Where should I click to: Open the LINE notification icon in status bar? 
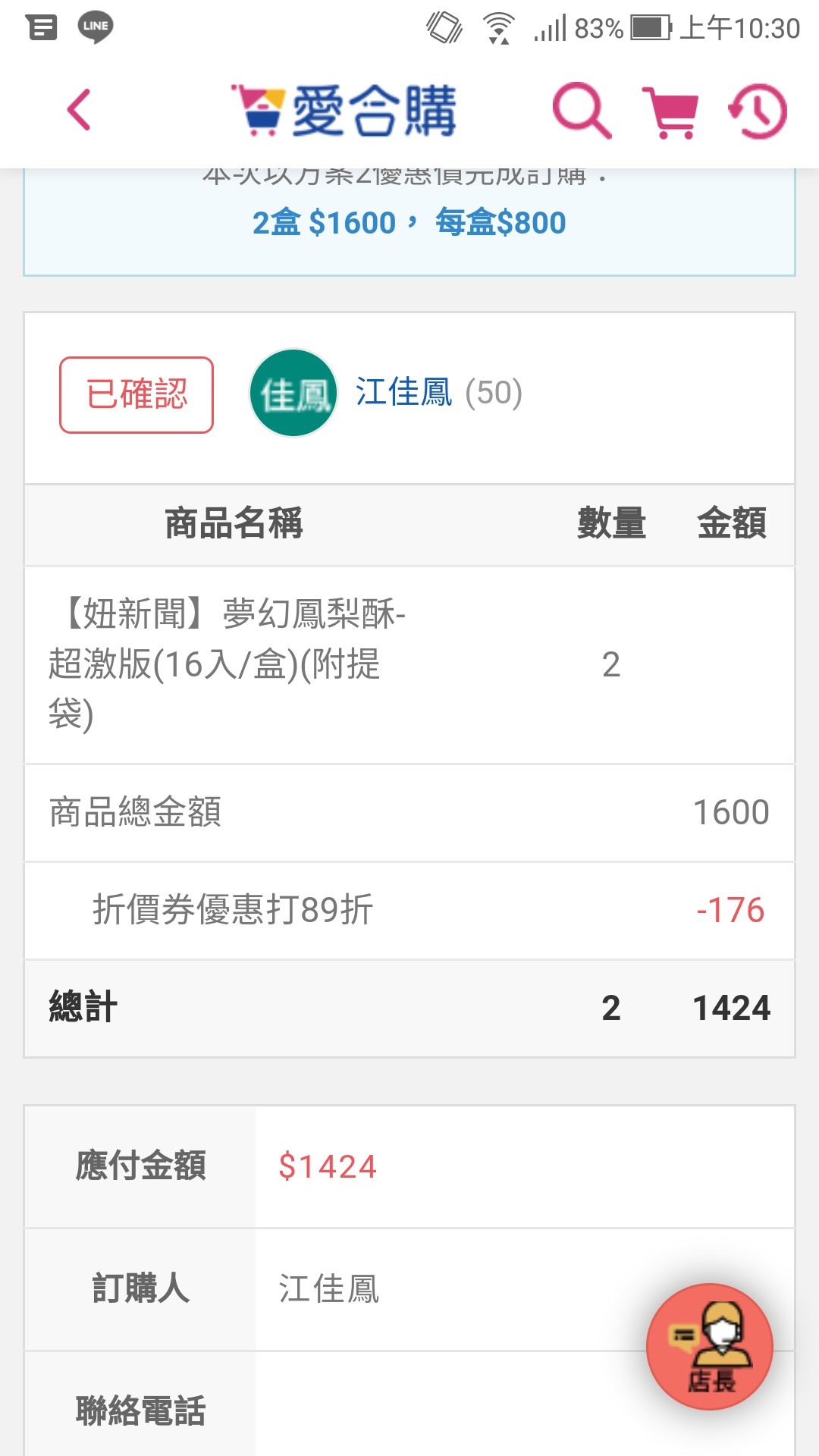click(96, 27)
